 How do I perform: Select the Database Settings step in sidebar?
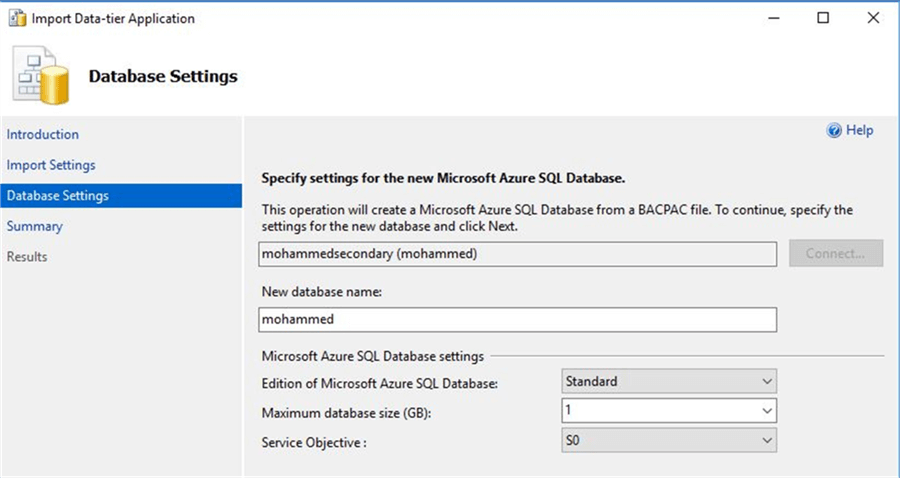point(58,196)
